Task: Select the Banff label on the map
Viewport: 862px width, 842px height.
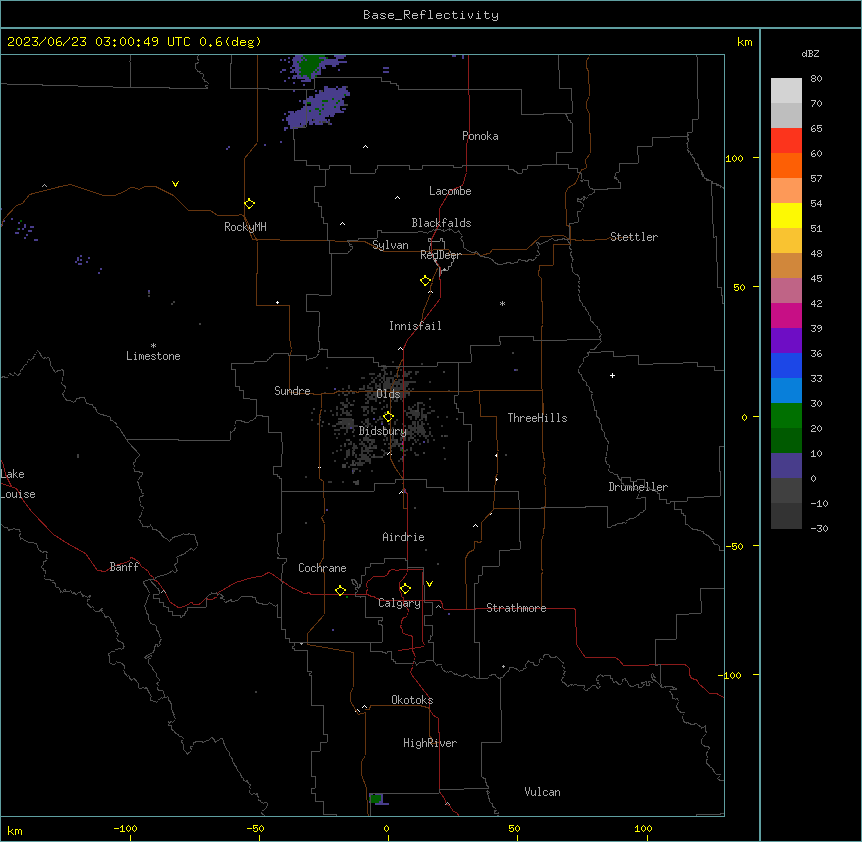Action: pos(124,567)
